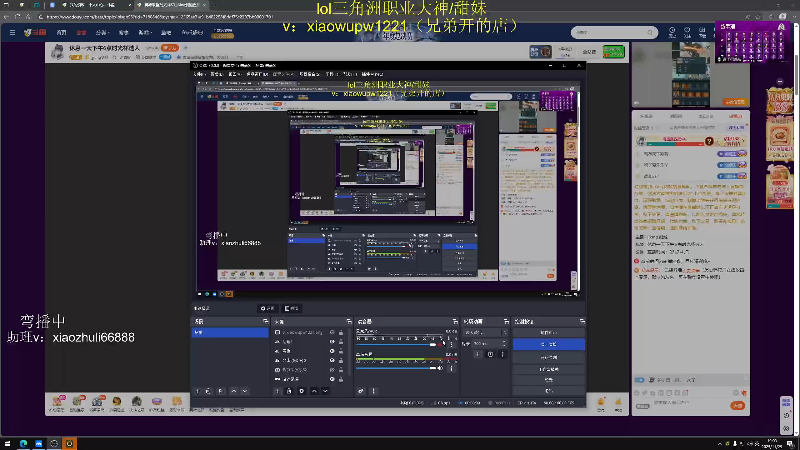Mute the second mixer channel speaker
This screenshot has width=800, height=450.
click(x=441, y=368)
